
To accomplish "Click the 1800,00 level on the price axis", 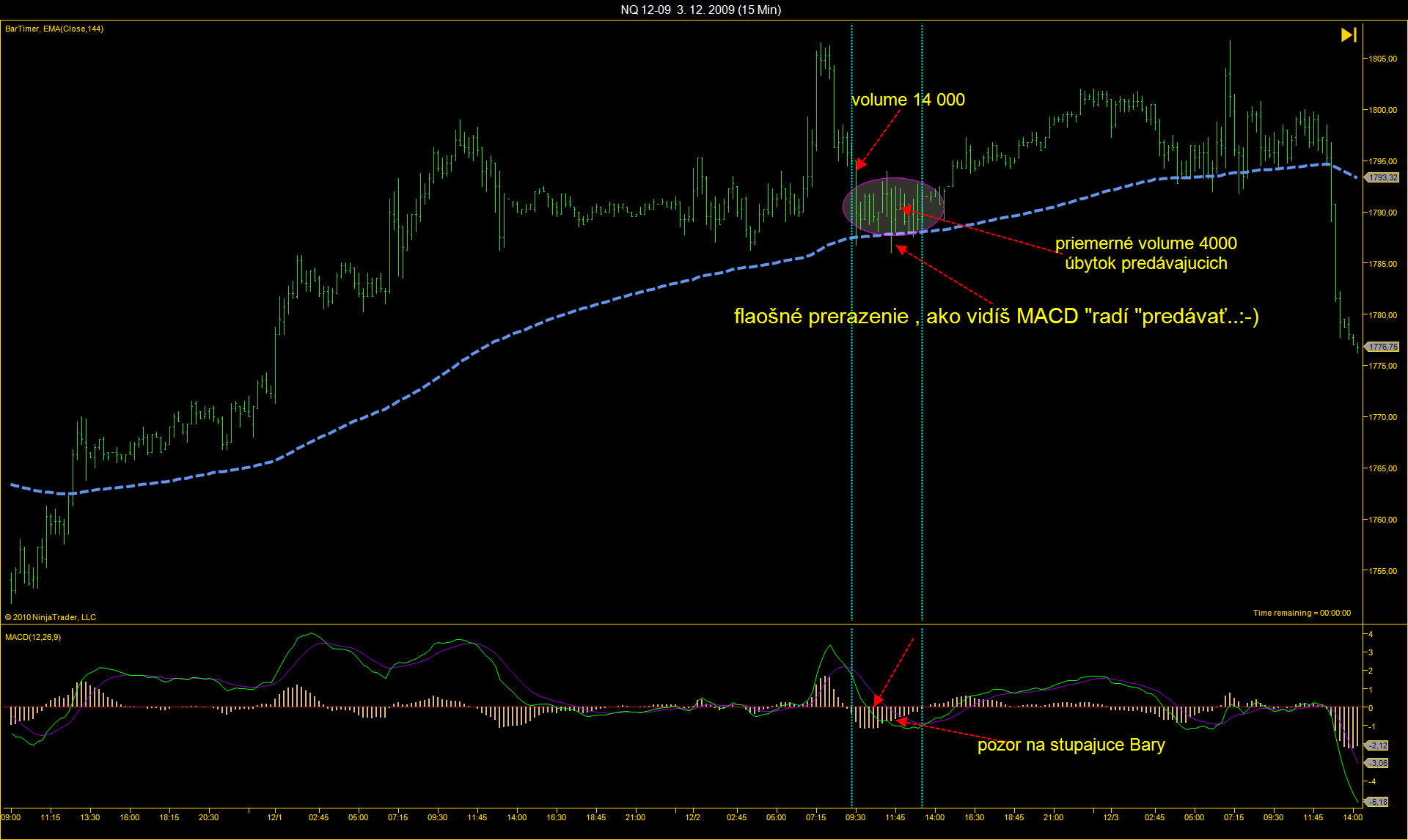I will tap(1382, 110).
